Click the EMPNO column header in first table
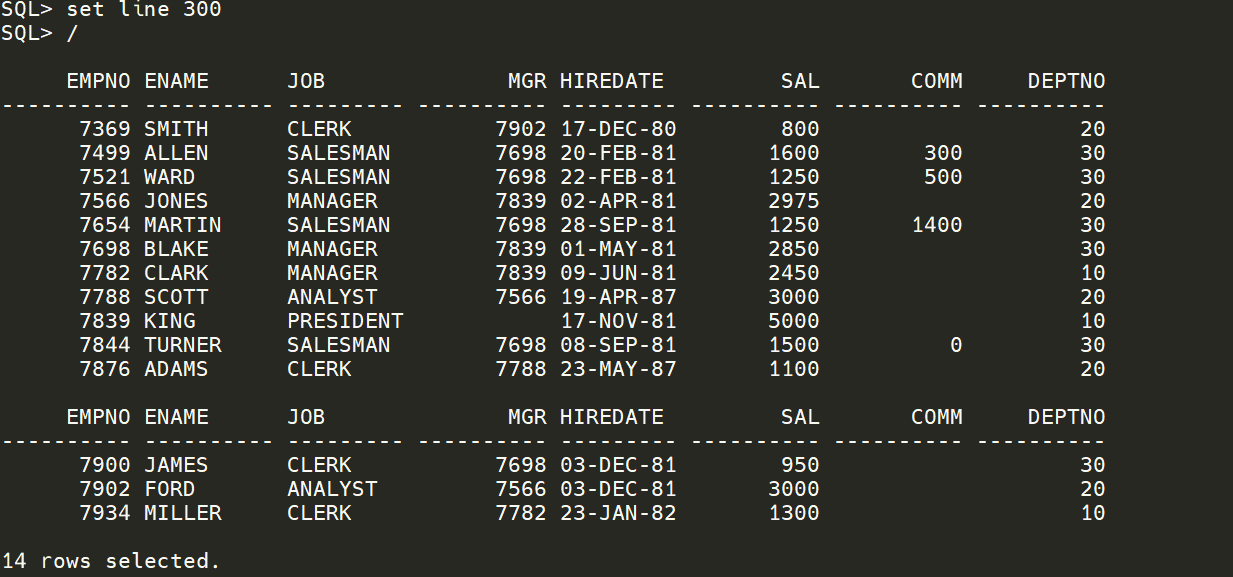 coord(98,81)
